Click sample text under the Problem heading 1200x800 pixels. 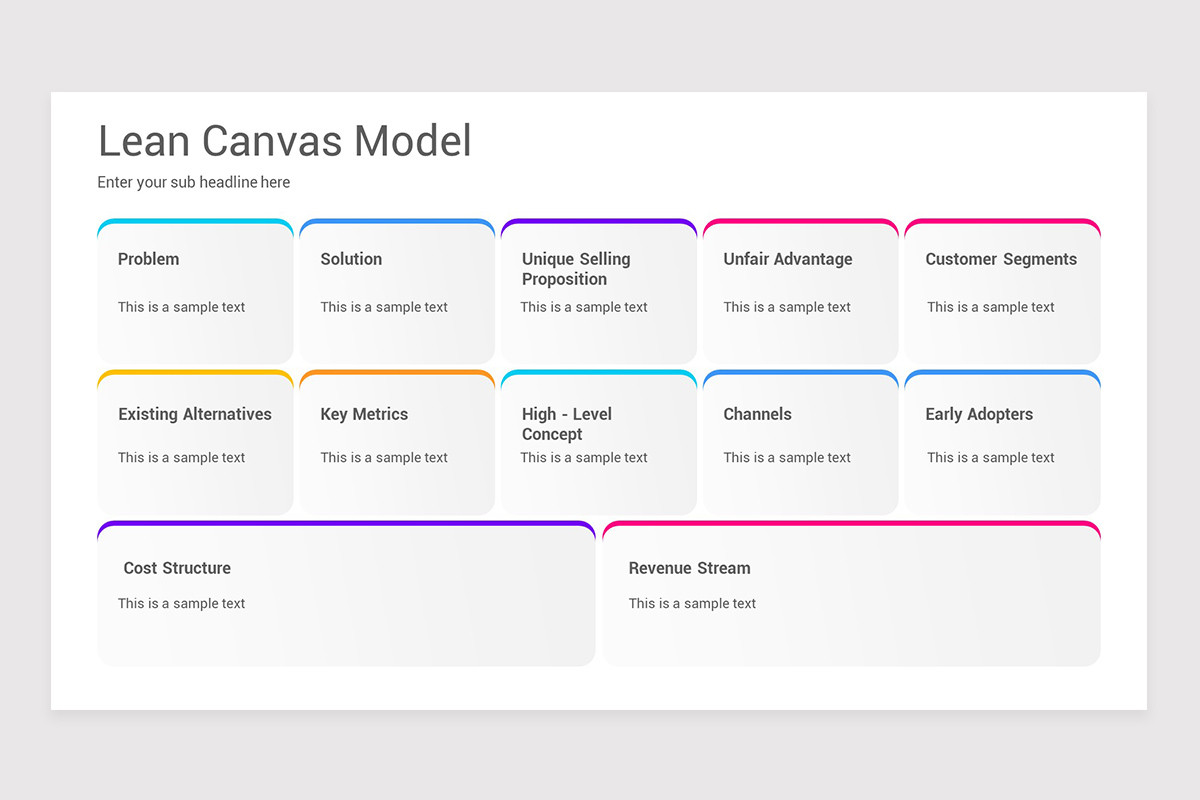click(181, 307)
